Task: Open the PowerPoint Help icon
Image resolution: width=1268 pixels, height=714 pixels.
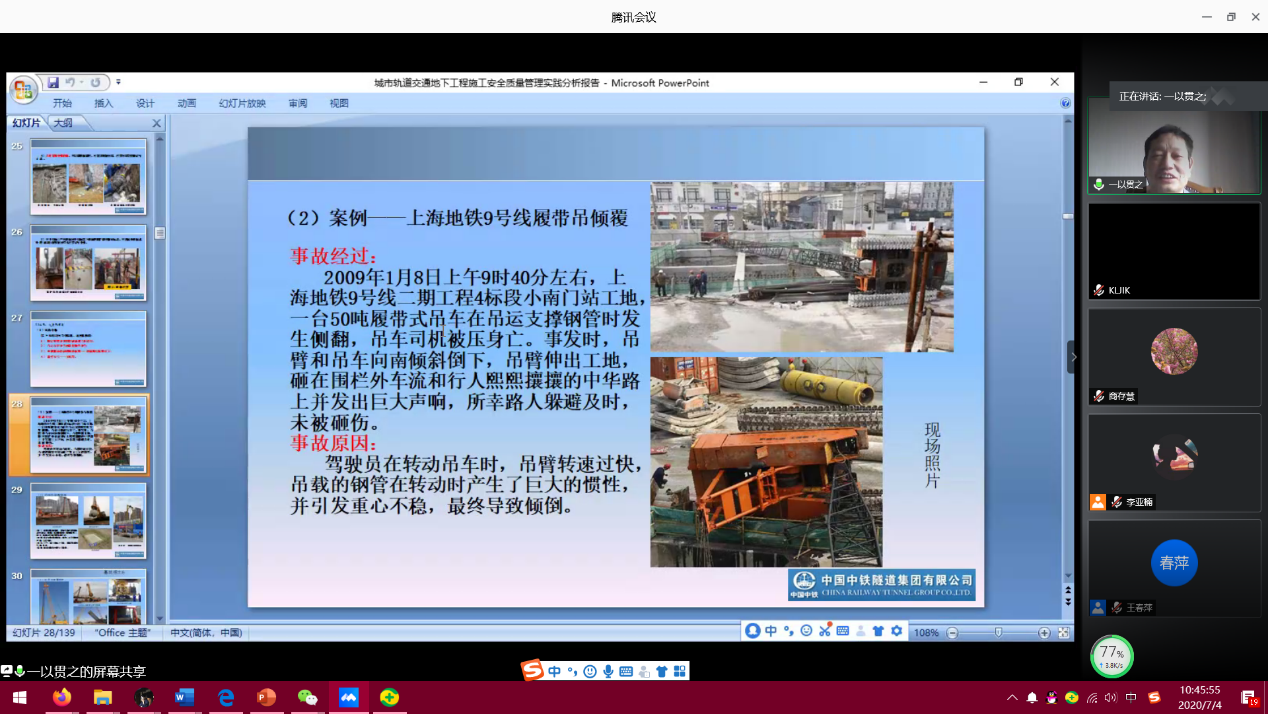Action: 1065,103
